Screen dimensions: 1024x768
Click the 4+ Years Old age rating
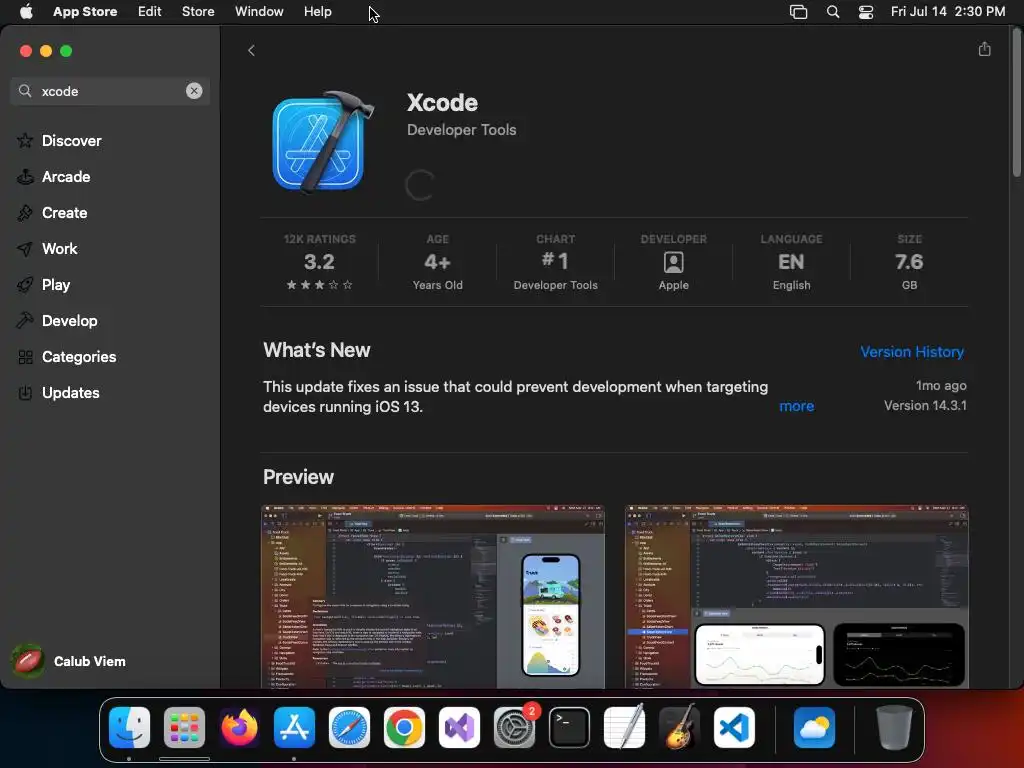click(438, 262)
